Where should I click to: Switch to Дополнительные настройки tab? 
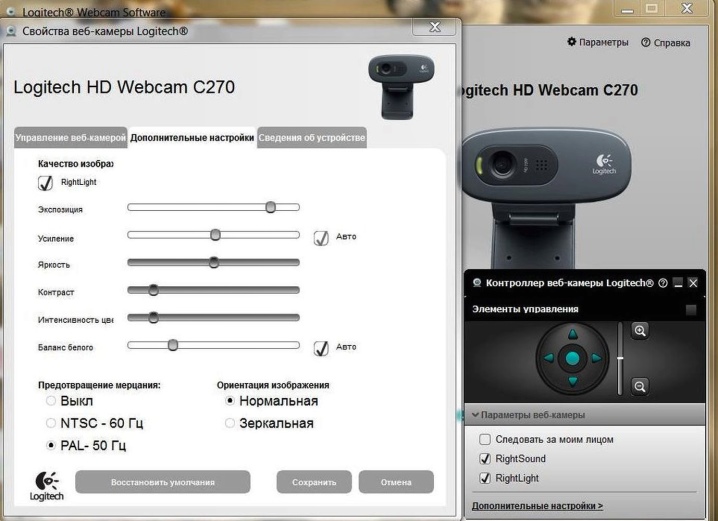coord(192,137)
